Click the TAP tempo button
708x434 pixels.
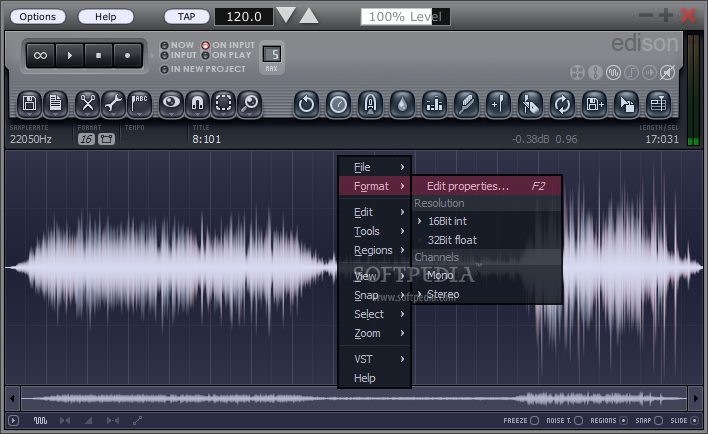pyautogui.click(x=186, y=17)
